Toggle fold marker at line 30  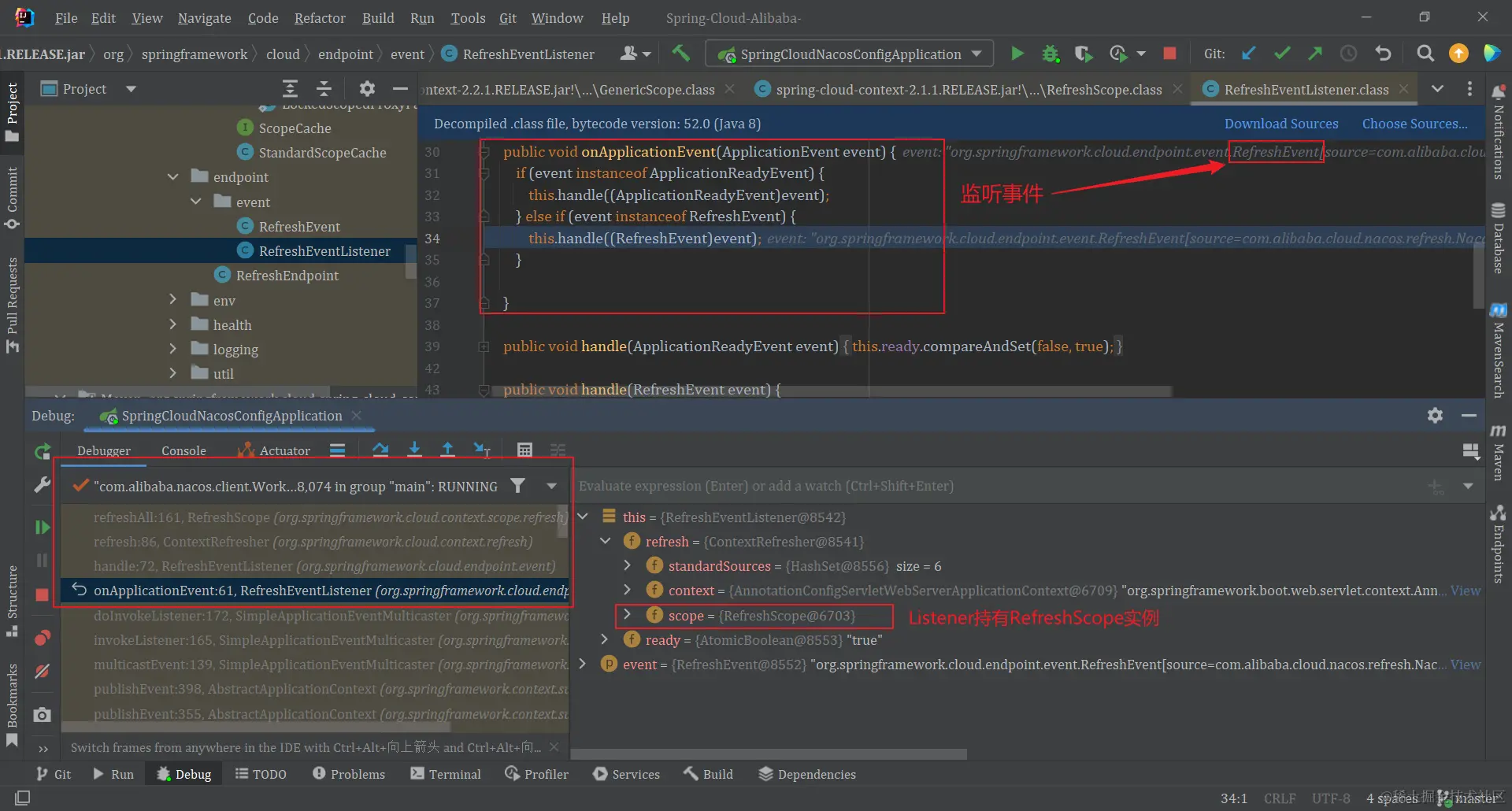click(x=485, y=152)
